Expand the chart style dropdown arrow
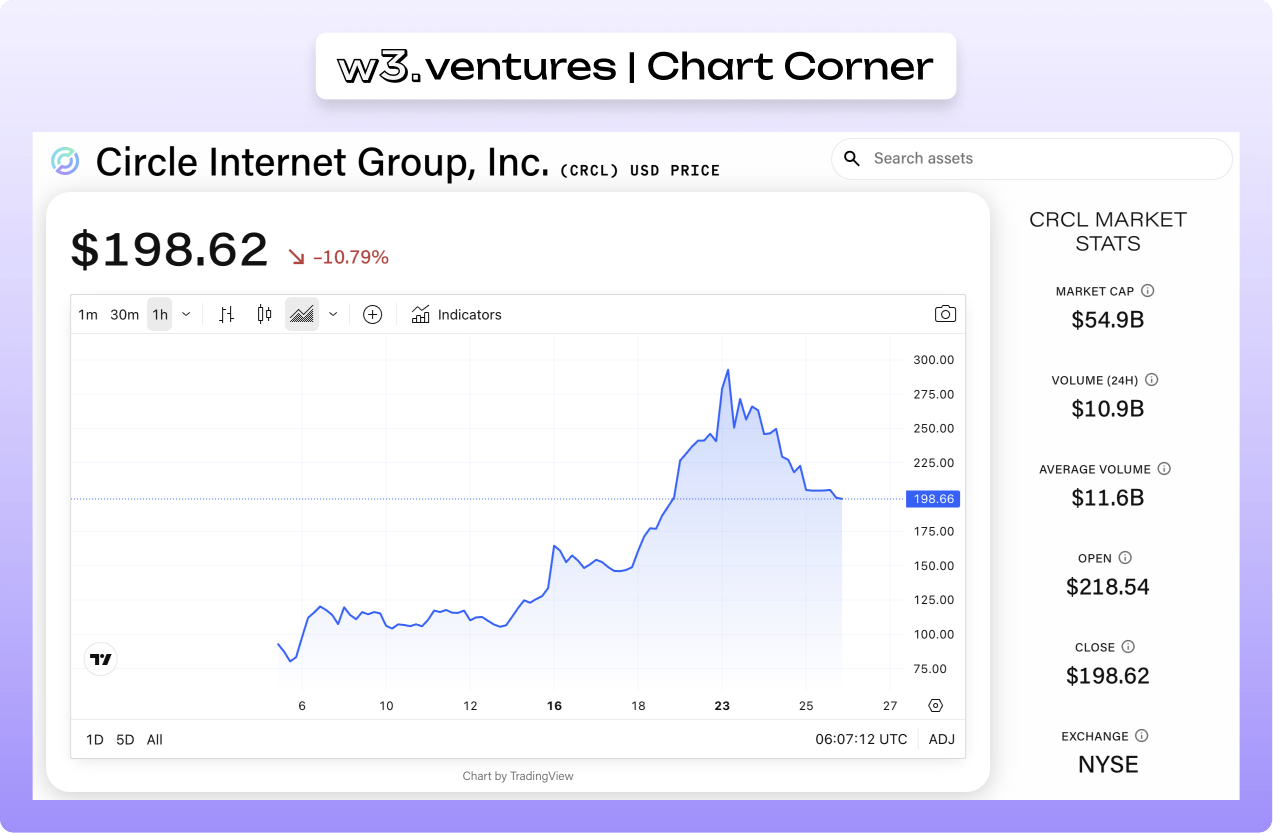Image resolution: width=1273 pixels, height=833 pixels. tap(333, 314)
